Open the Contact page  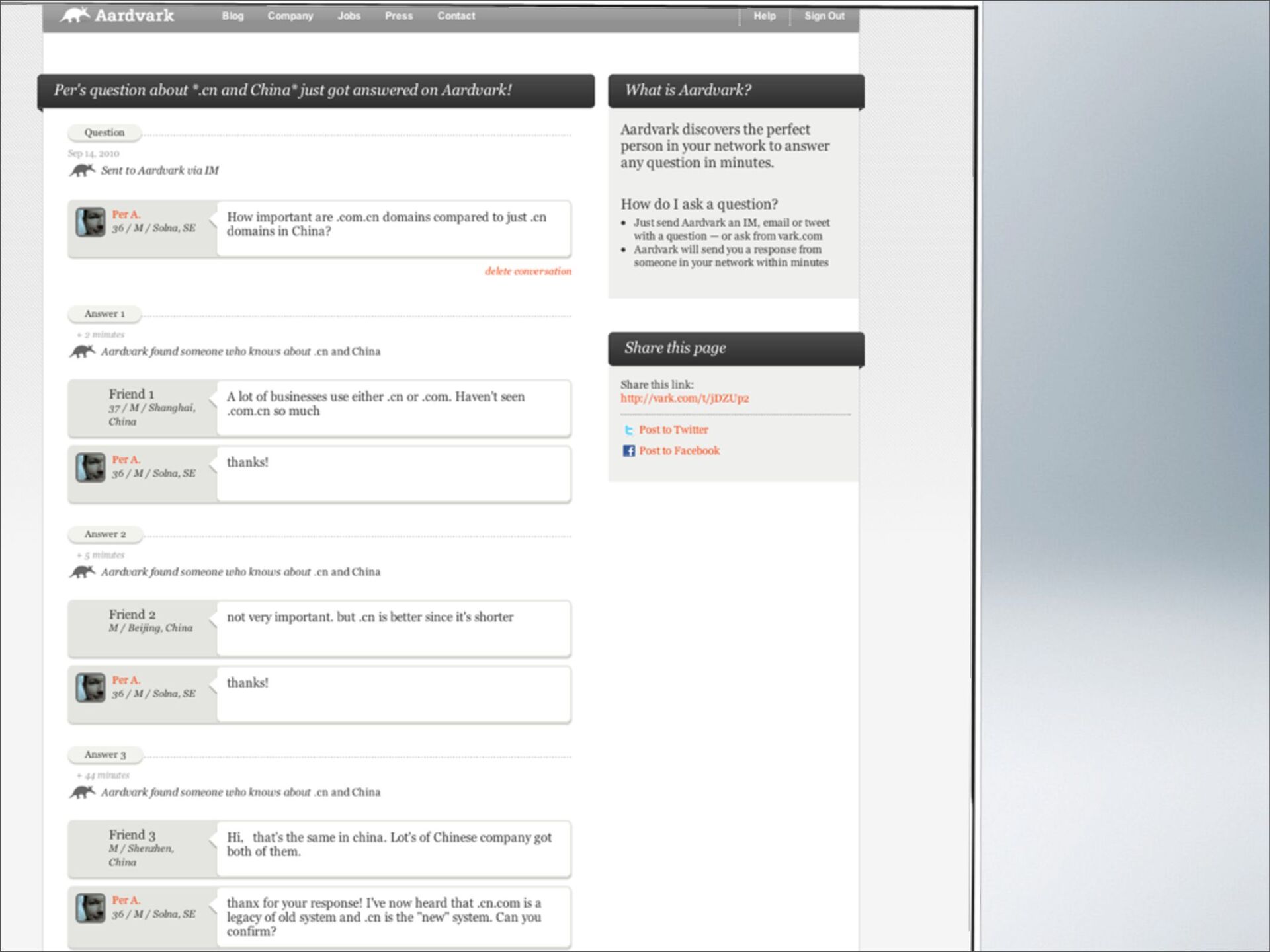point(456,16)
